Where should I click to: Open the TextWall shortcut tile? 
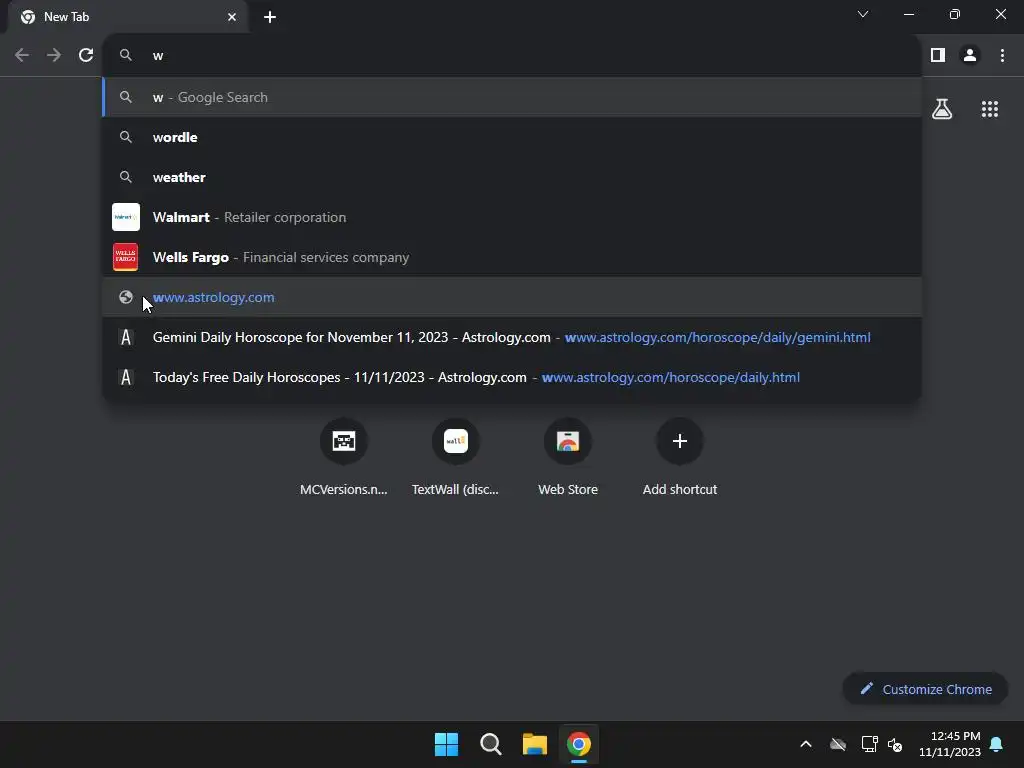pos(455,457)
